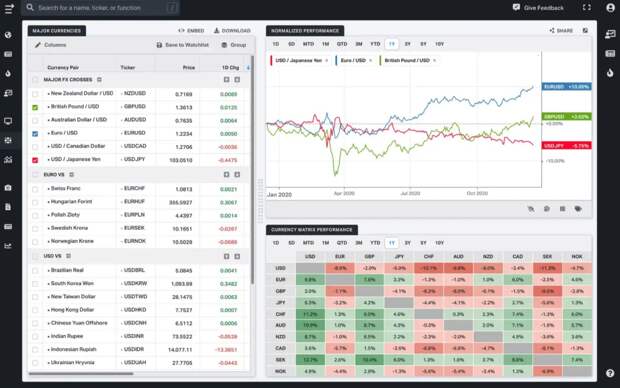Viewport: 620px width, 388px height.
Task: Click the comment bubble icon in chart toolbar
Action: pos(546,209)
